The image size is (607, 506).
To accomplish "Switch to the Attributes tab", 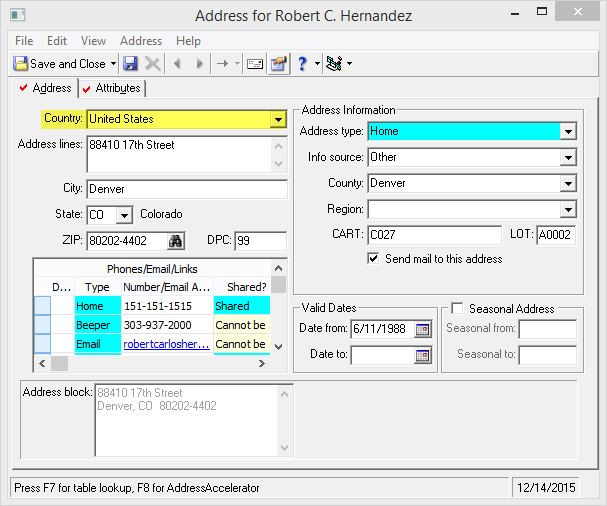I will [x=112, y=88].
